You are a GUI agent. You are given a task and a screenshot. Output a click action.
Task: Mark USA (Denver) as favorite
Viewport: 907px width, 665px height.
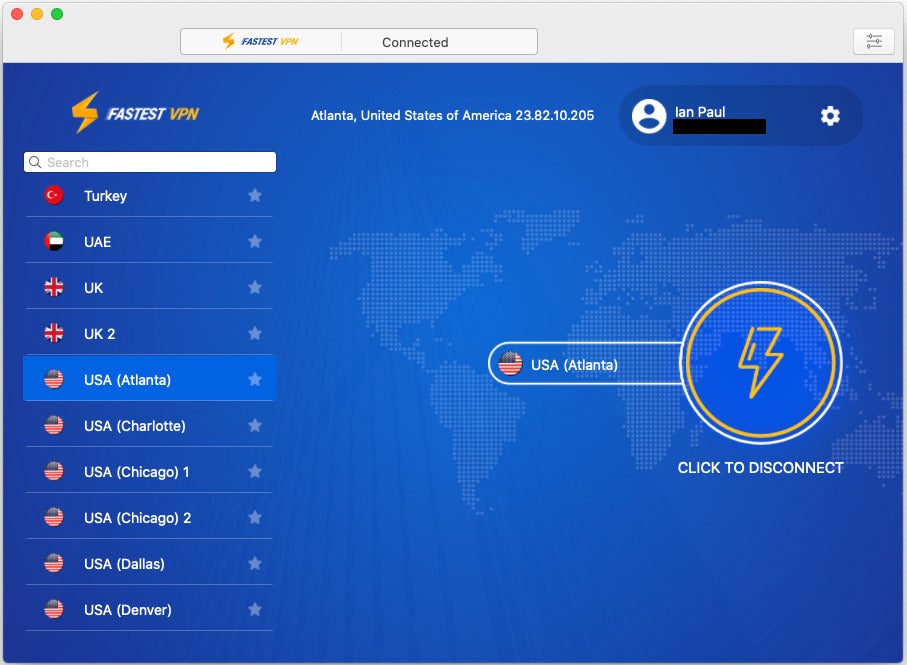coord(255,609)
